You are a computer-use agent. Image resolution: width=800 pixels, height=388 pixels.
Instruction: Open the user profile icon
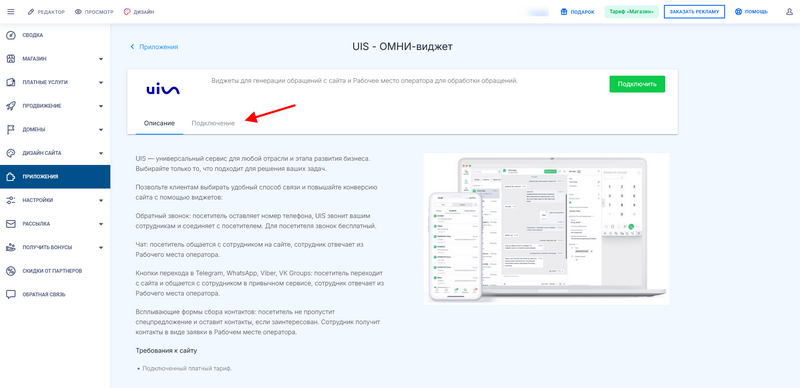789,12
